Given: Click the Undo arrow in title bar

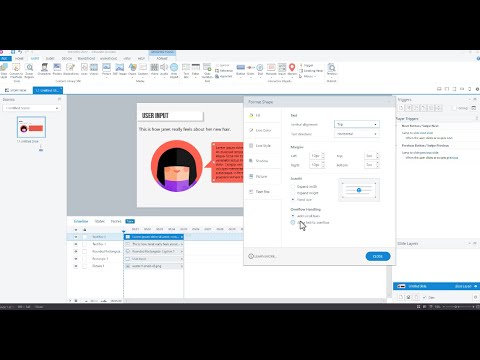Looking at the screenshot, I should 20,52.
